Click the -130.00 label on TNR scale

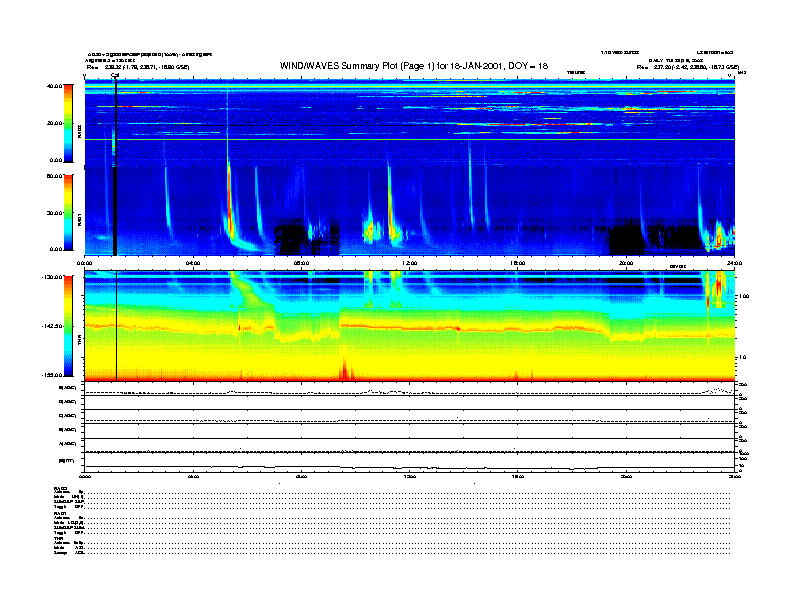(x=52, y=277)
